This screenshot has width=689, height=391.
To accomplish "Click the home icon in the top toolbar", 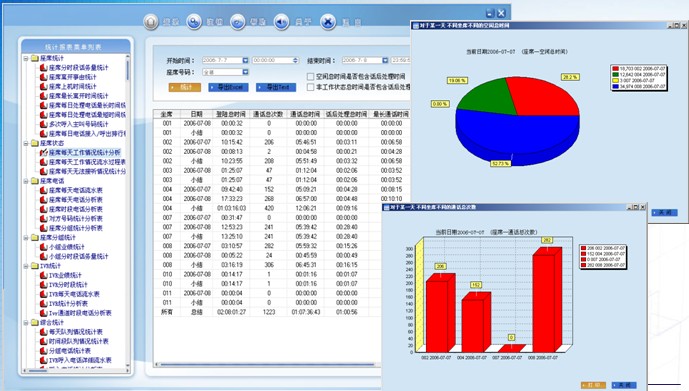I will [x=151, y=22].
